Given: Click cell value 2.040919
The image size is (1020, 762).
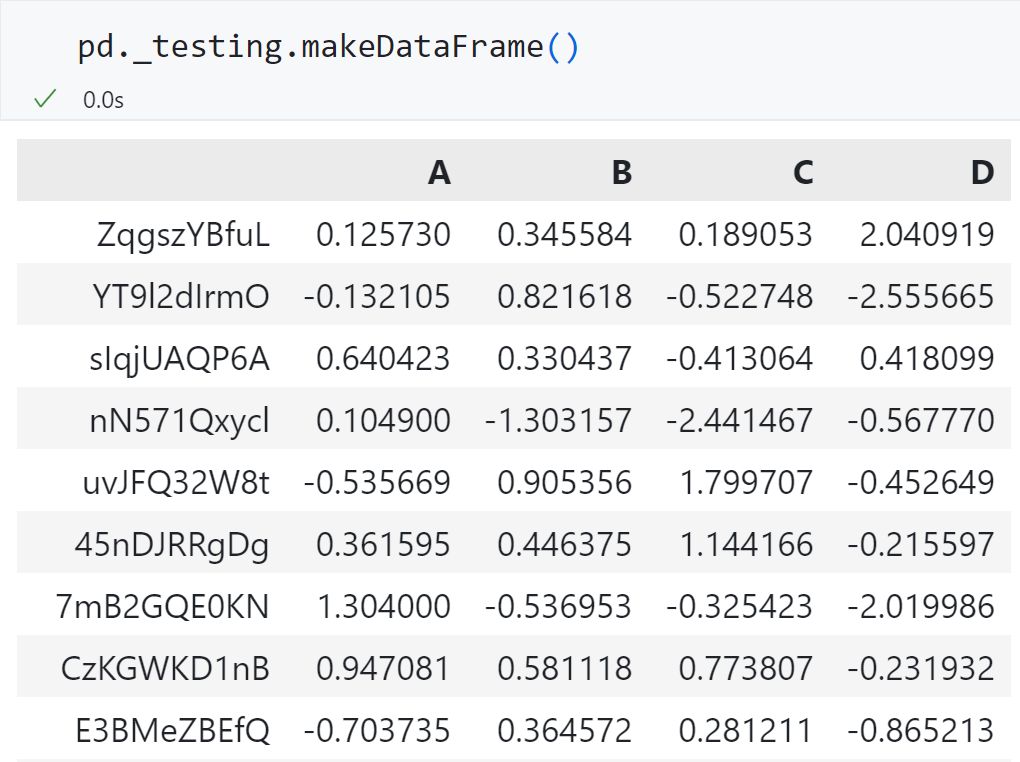Looking at the screenshot, I should 927,235.
